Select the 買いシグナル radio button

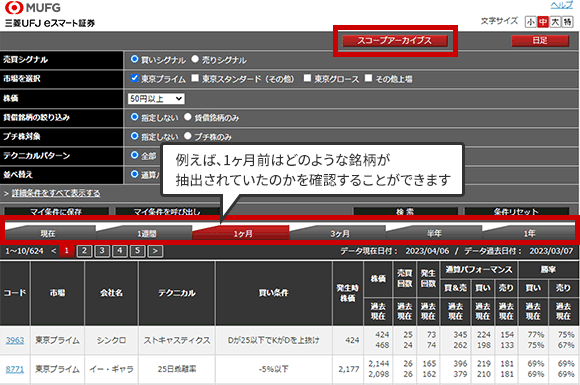click(134, 59)
